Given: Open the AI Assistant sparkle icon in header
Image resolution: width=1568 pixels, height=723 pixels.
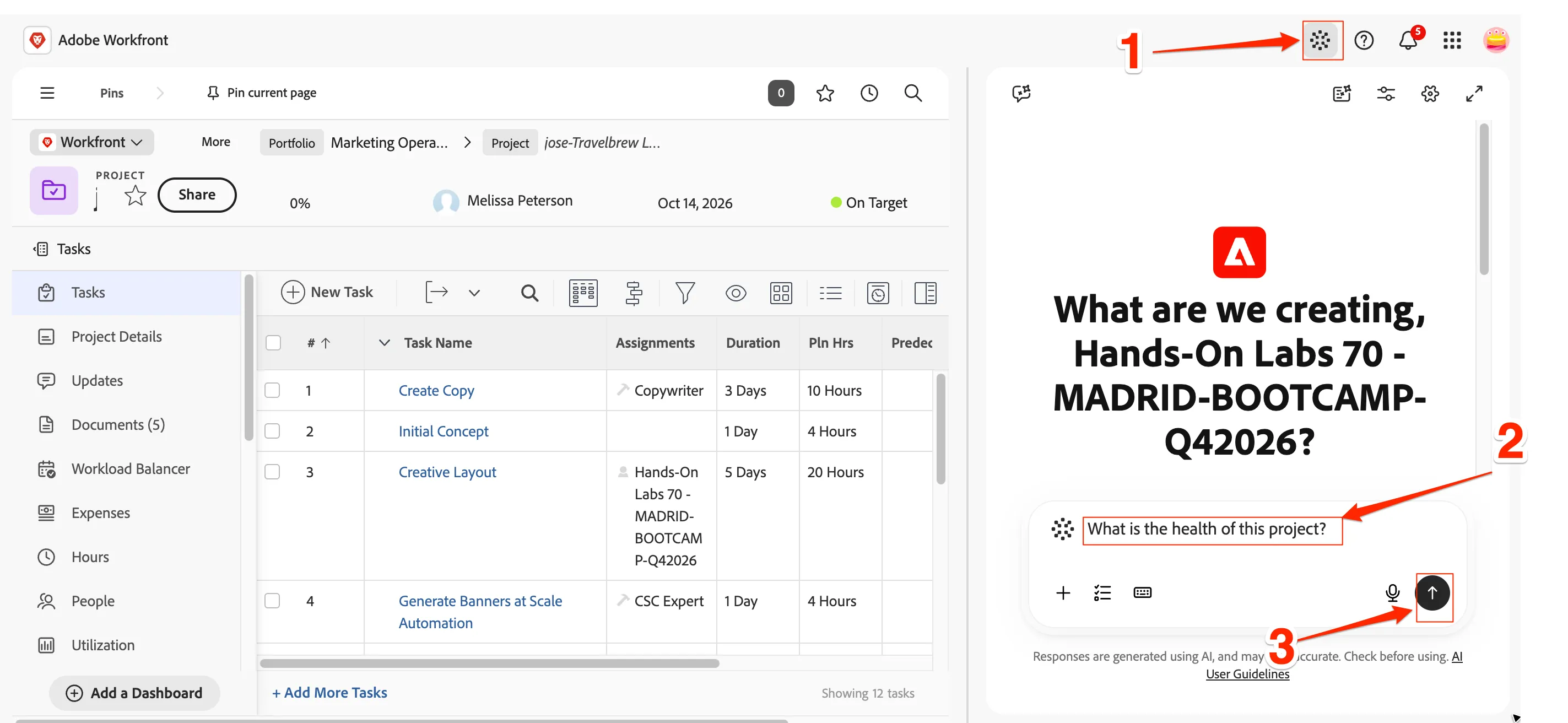Looking at the screenshot, I should click(1320, 40).
